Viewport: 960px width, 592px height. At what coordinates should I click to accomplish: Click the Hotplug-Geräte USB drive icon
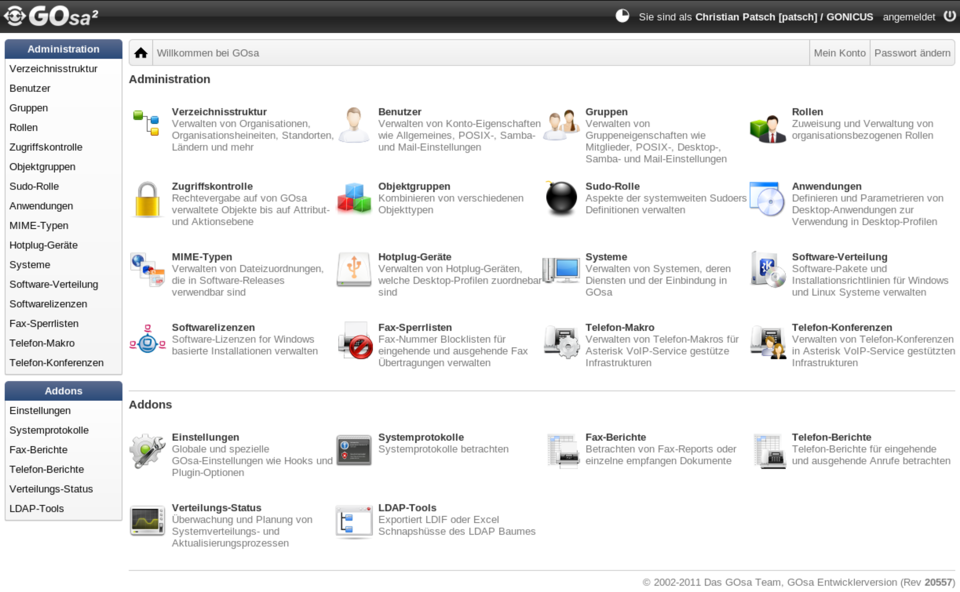coord(354,270)
